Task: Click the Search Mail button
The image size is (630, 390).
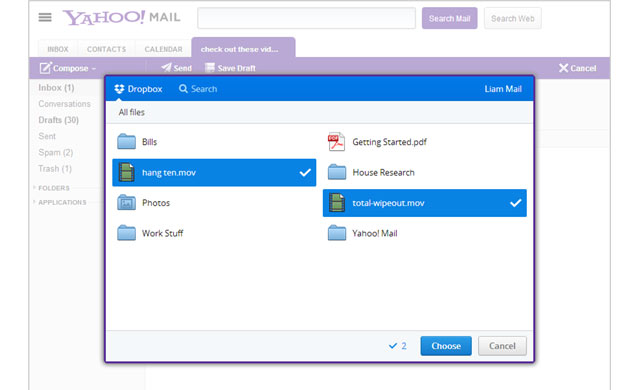Action: click(450, 18)
